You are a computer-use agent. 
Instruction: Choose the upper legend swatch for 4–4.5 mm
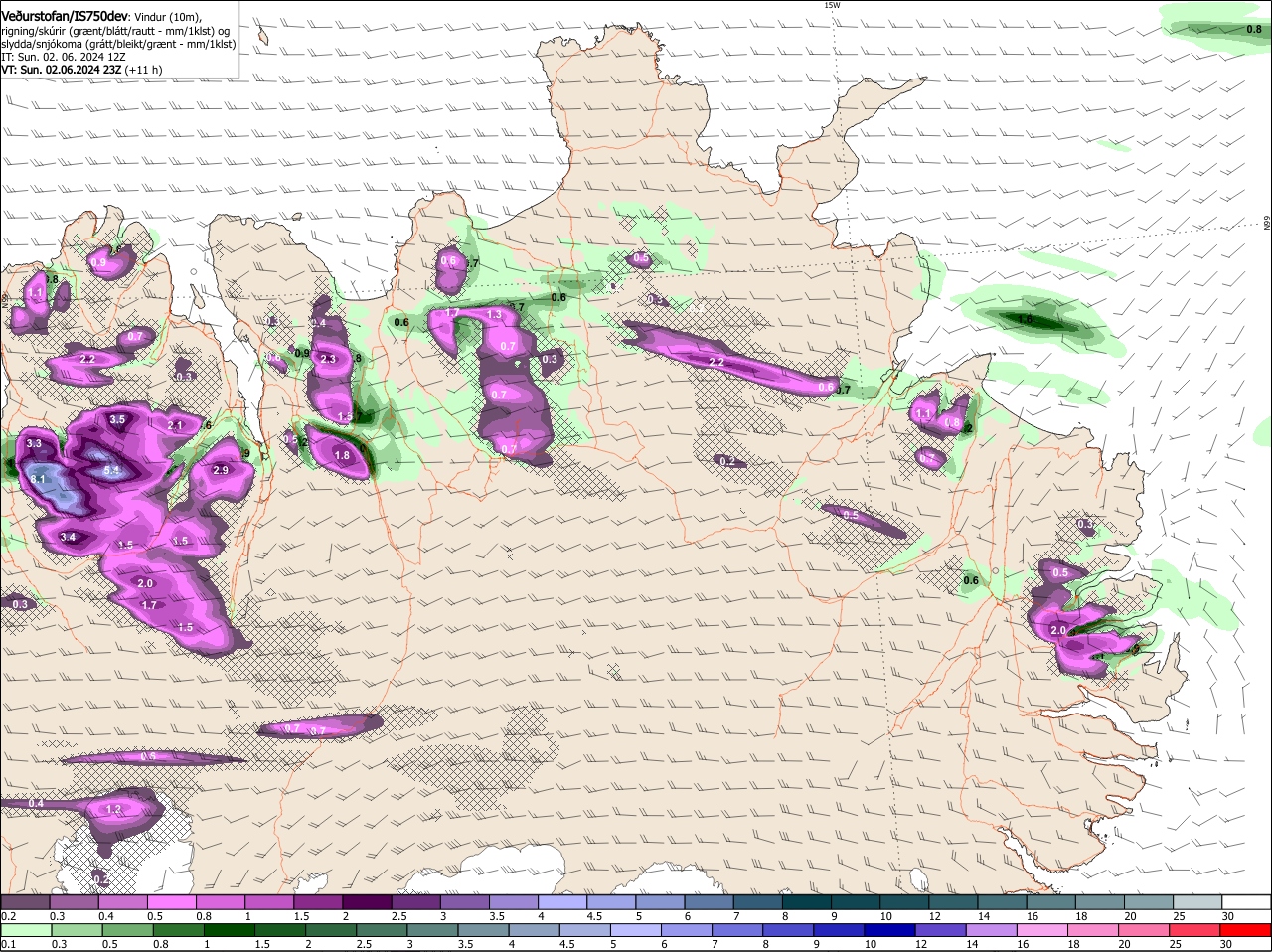563,902
